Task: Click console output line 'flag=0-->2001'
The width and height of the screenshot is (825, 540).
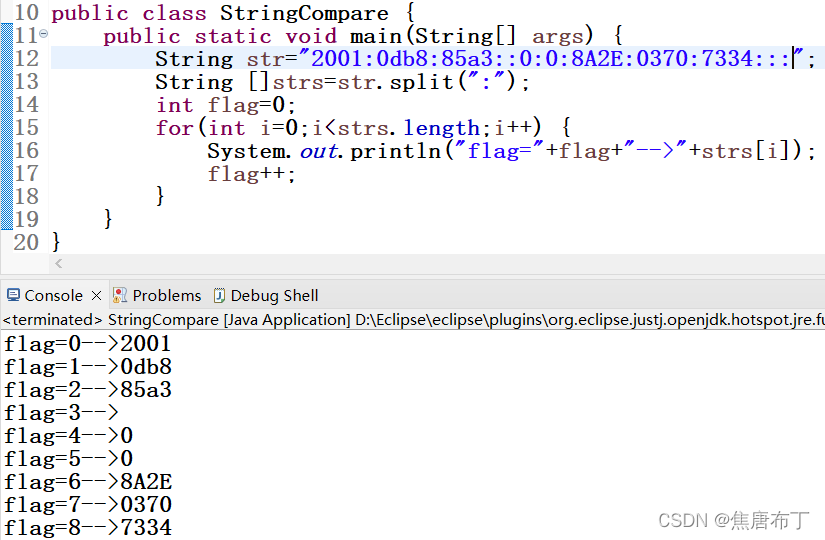Action: [87, 344]
